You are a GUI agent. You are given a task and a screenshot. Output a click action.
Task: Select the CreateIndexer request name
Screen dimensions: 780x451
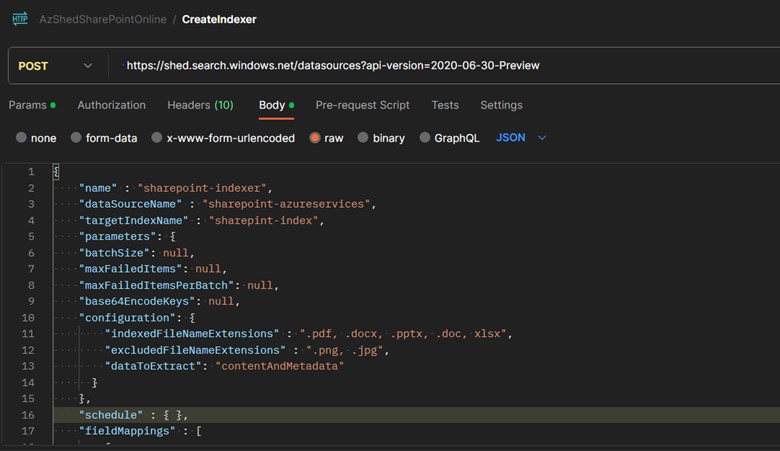(x=219, y=19)
